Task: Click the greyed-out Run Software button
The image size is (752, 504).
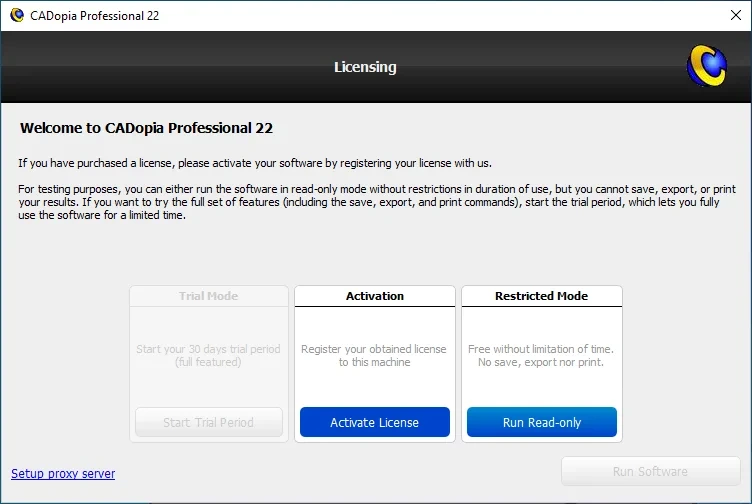Action: (x=650, y=471)
